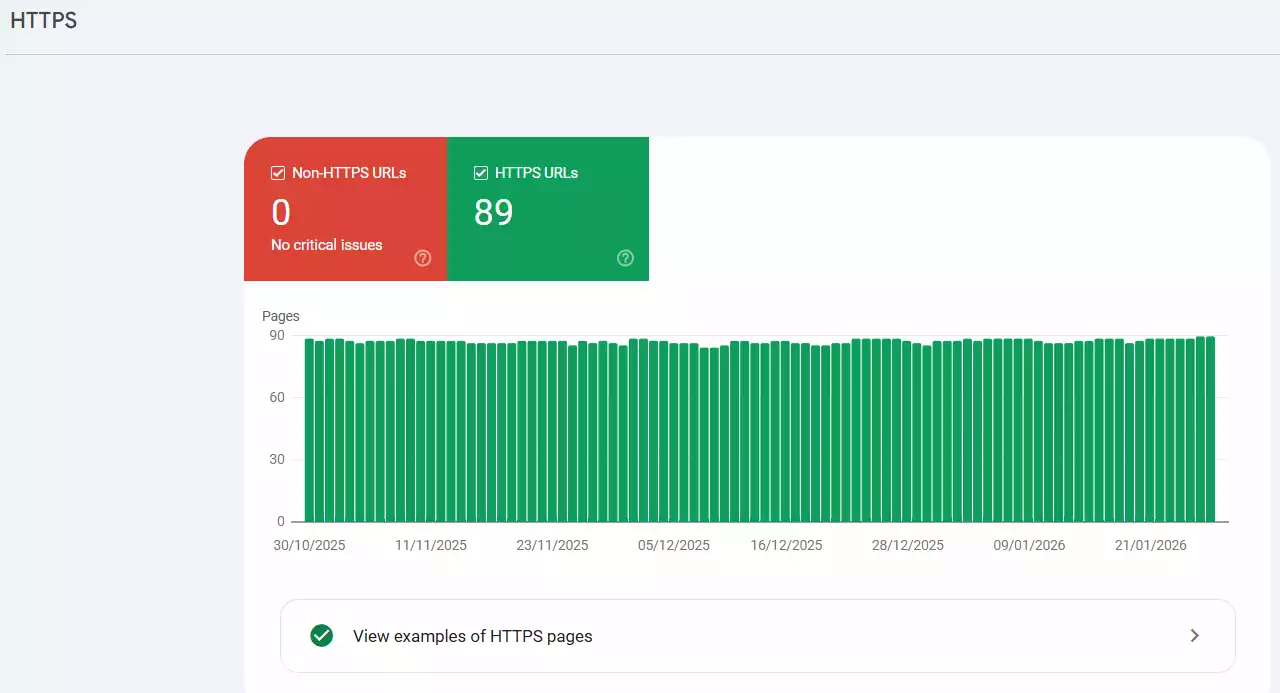This screenshot has height=693, width=1280.
Task: Select the green HTTPS URLs card
Action: pyautogui.click(x=548, y=209)
